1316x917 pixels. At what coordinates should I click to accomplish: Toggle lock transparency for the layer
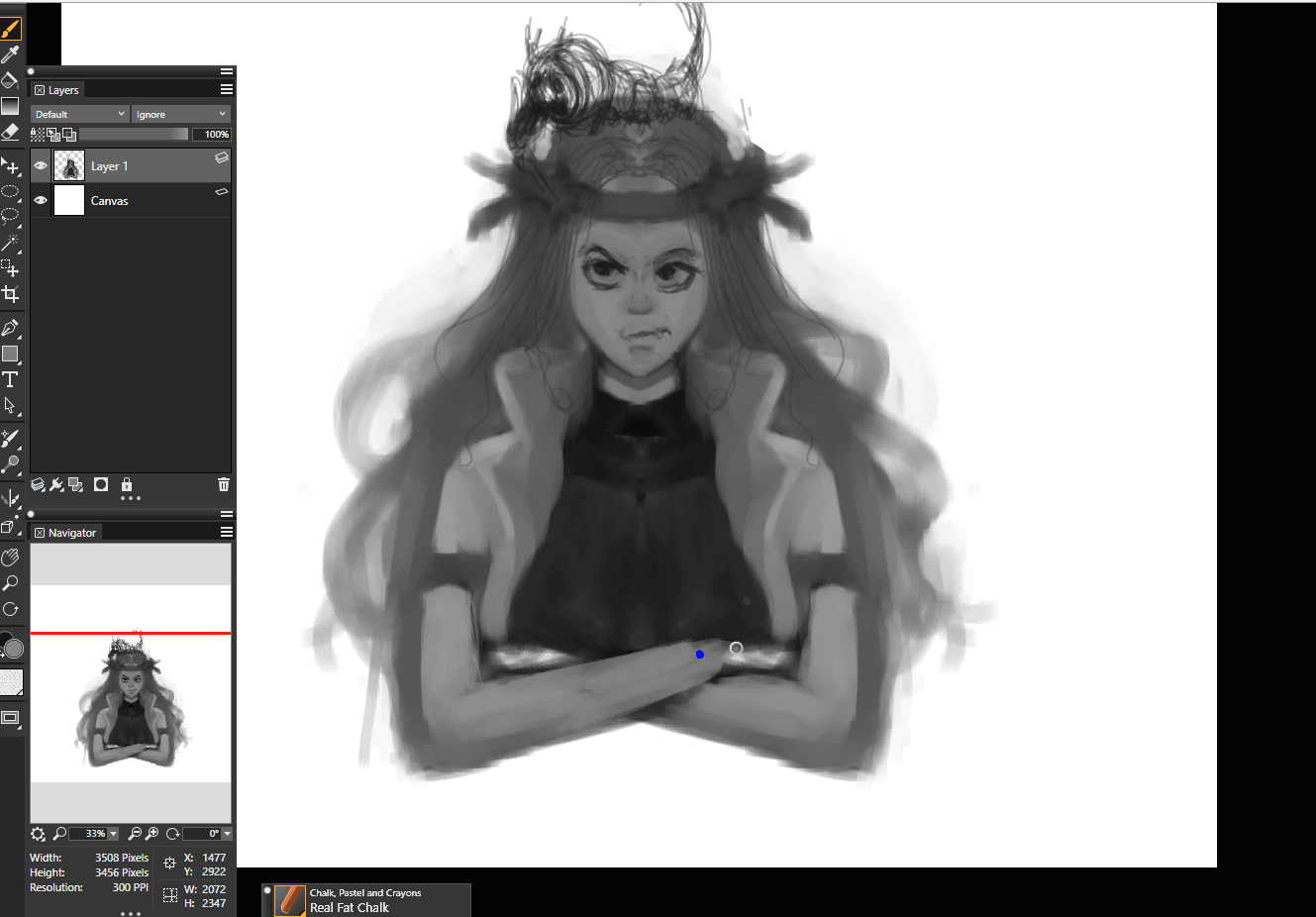[38, 135]
